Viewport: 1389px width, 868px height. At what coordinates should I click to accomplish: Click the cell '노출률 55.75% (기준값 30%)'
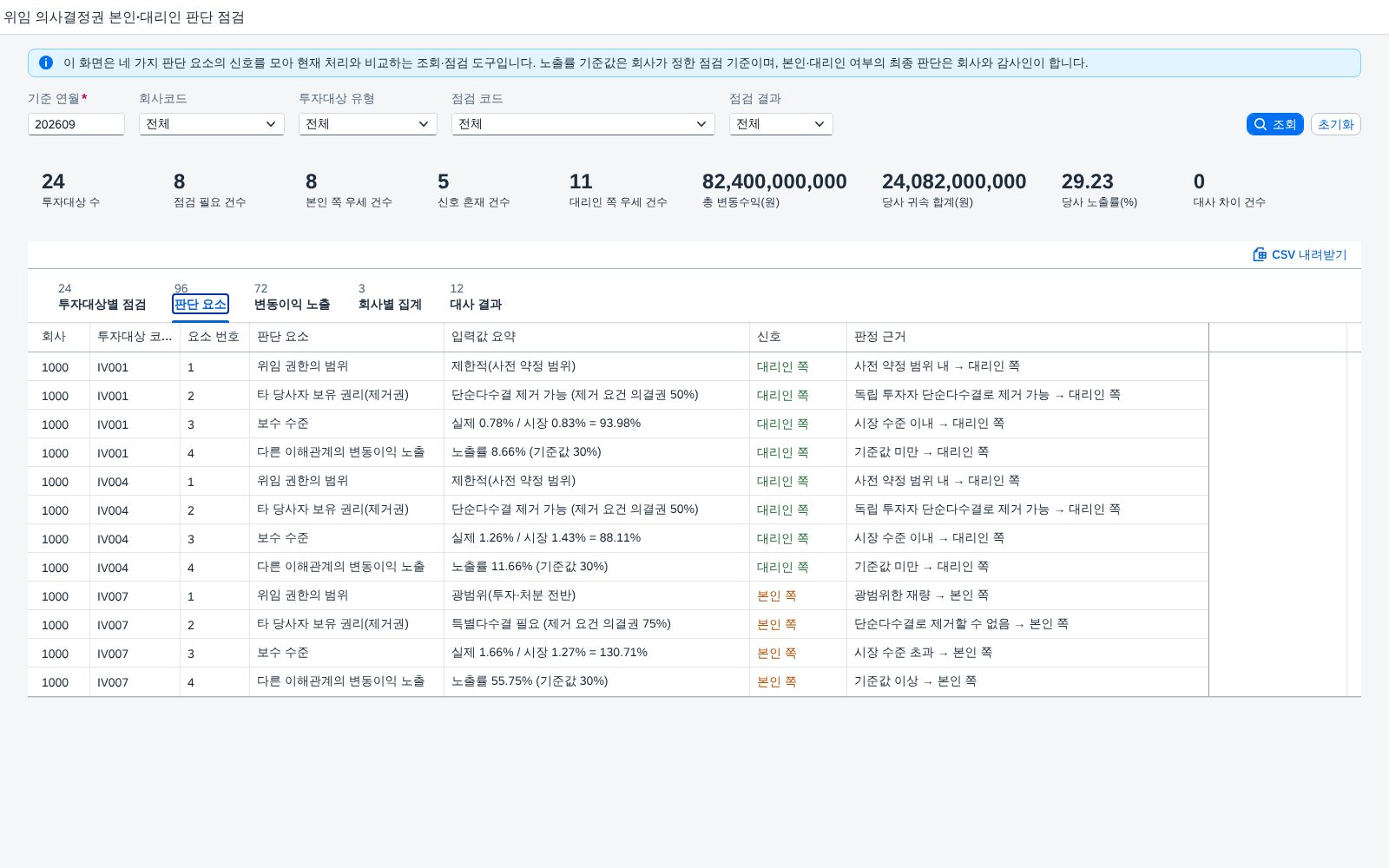click(x=596, y=681)
